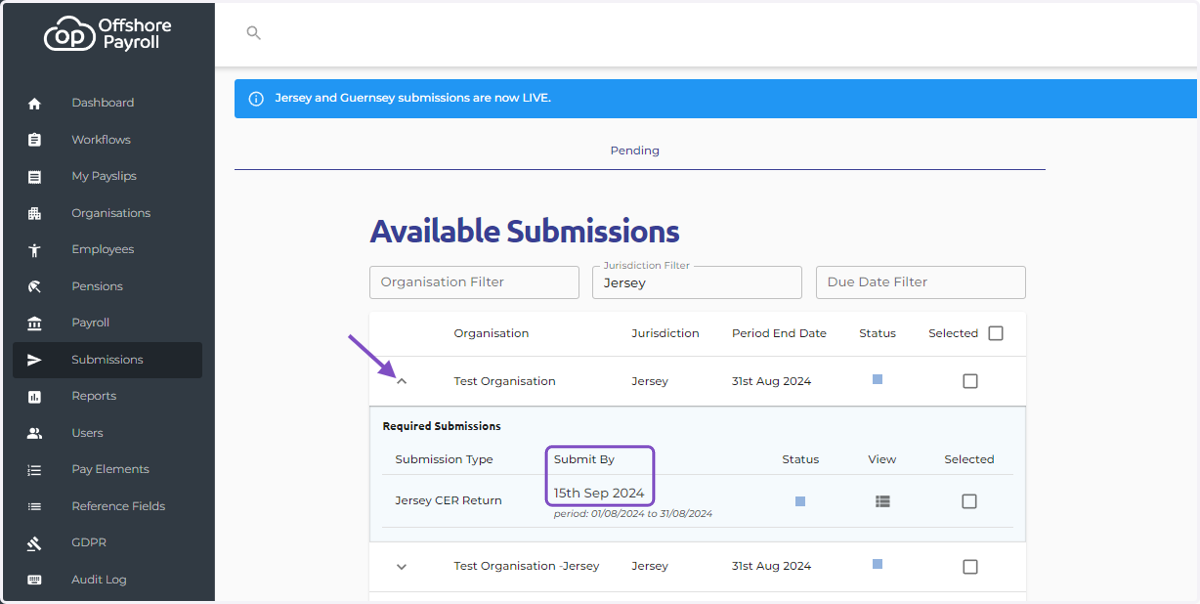Open the Jersey CER Return view icon
Viewport: 1200px width, 604px height.
click(x=882, y=501)
